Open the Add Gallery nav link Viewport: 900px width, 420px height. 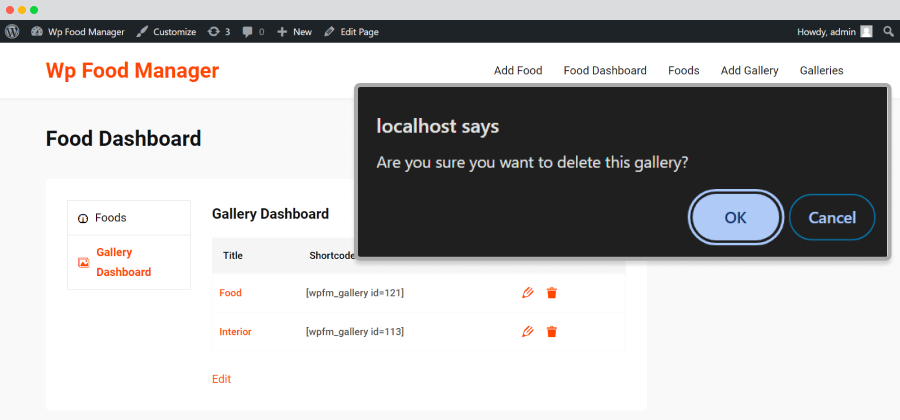(750, 71)
